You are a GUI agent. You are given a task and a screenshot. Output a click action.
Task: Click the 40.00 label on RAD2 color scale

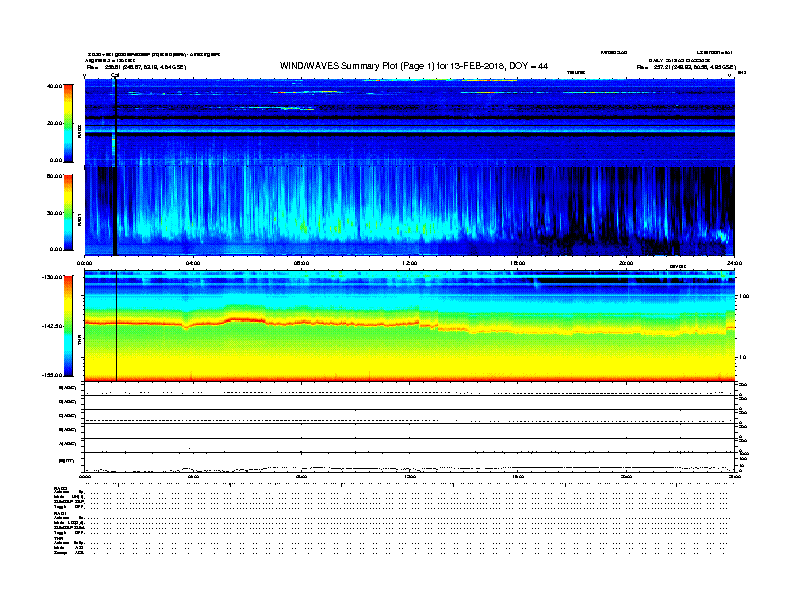(x=54, y=86)
